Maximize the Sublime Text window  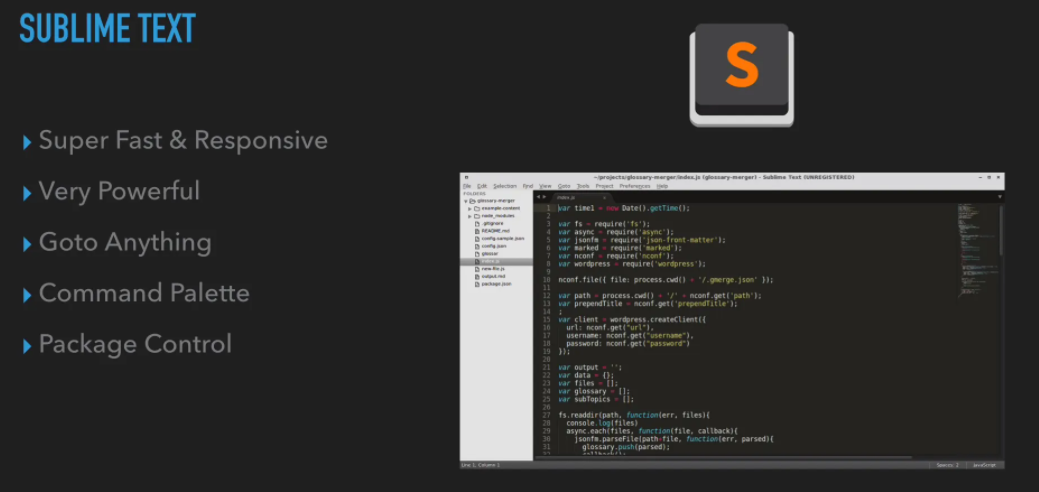click(x=989, y=178)
